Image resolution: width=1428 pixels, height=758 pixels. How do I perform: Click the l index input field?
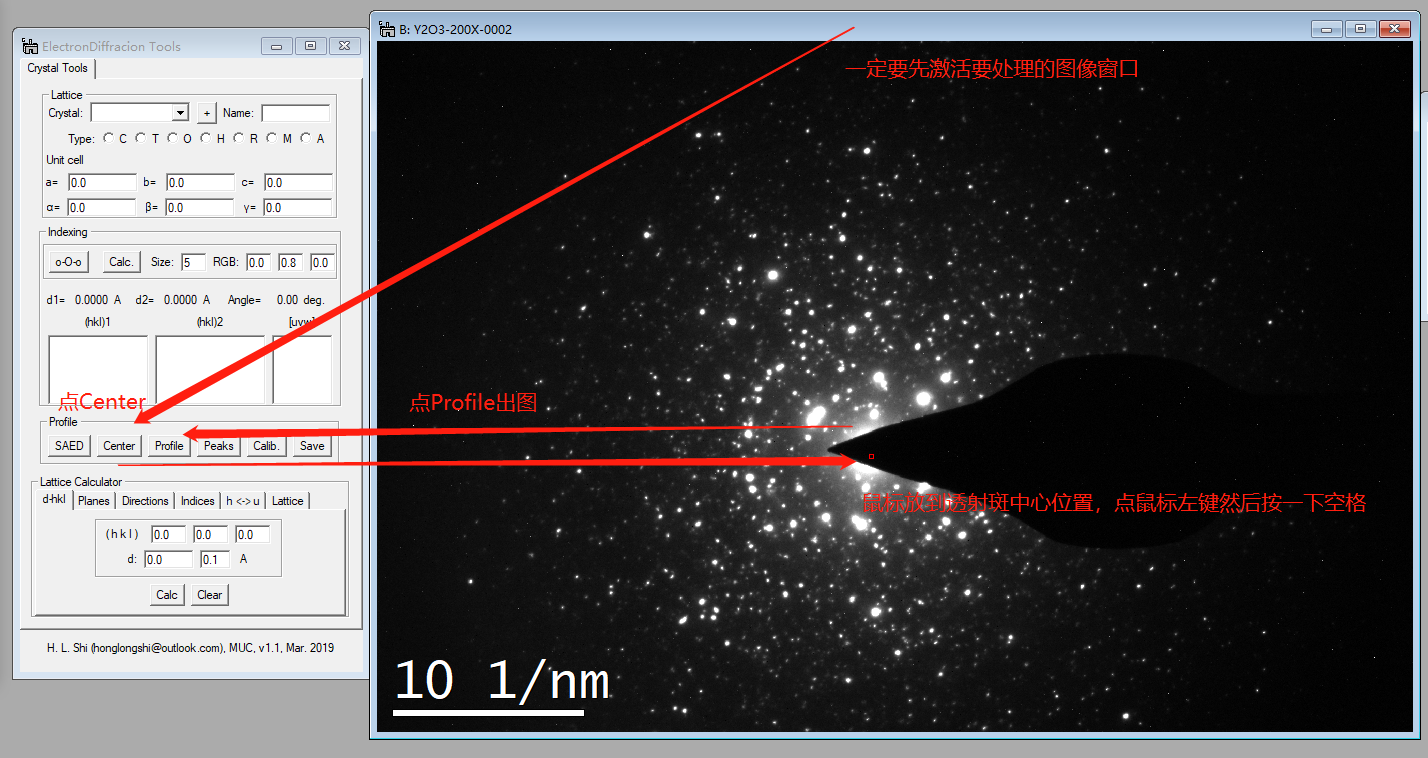click(252, 535)
